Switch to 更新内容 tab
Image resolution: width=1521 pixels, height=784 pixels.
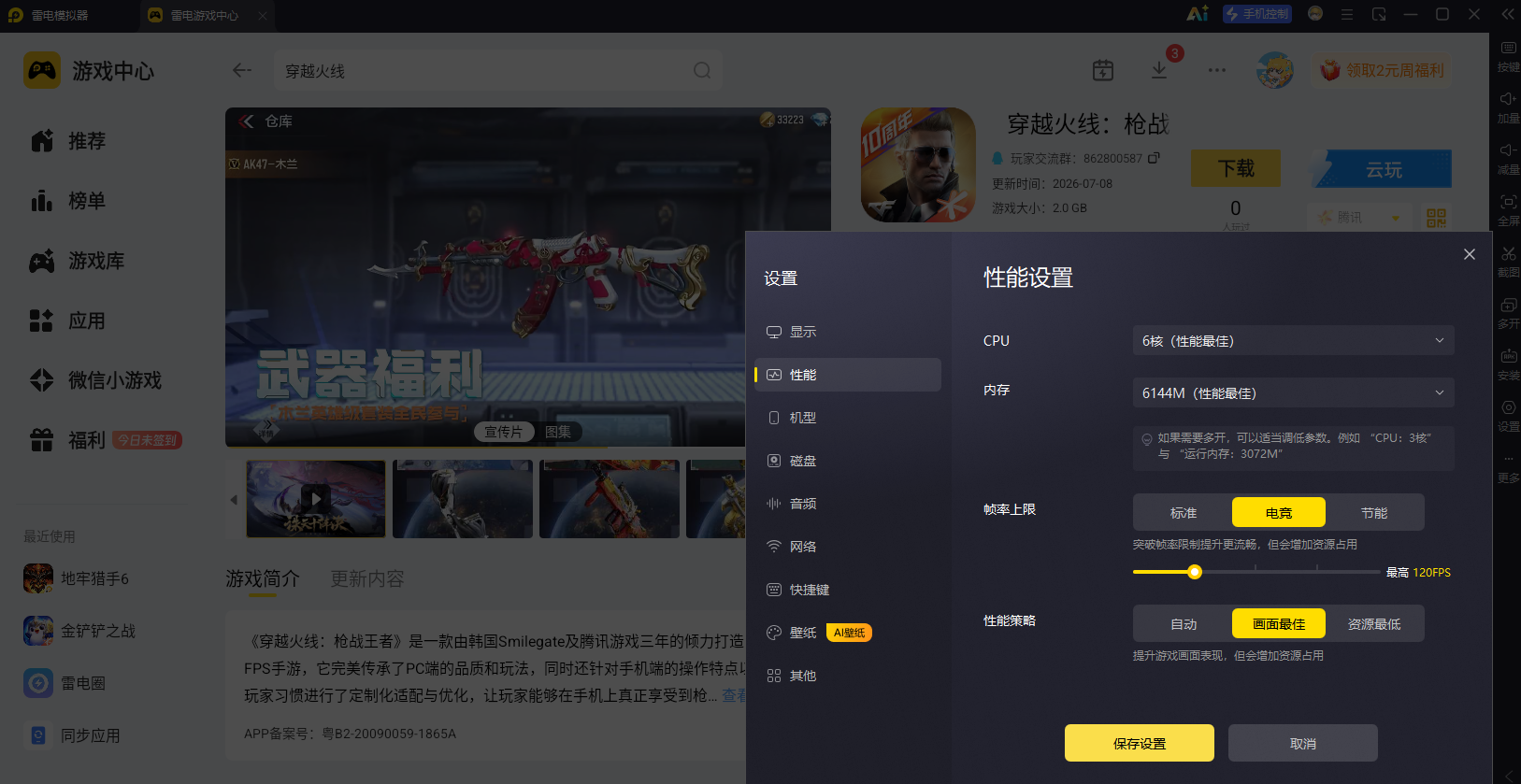pyautogui.click(x=367, y=579)
